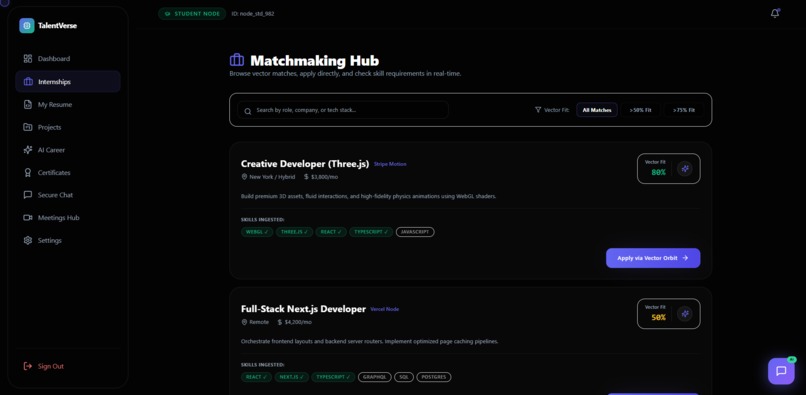Click the 80% Vector Fit score
The width and height of the screenshot is (806, 395).
pos(658,173)
